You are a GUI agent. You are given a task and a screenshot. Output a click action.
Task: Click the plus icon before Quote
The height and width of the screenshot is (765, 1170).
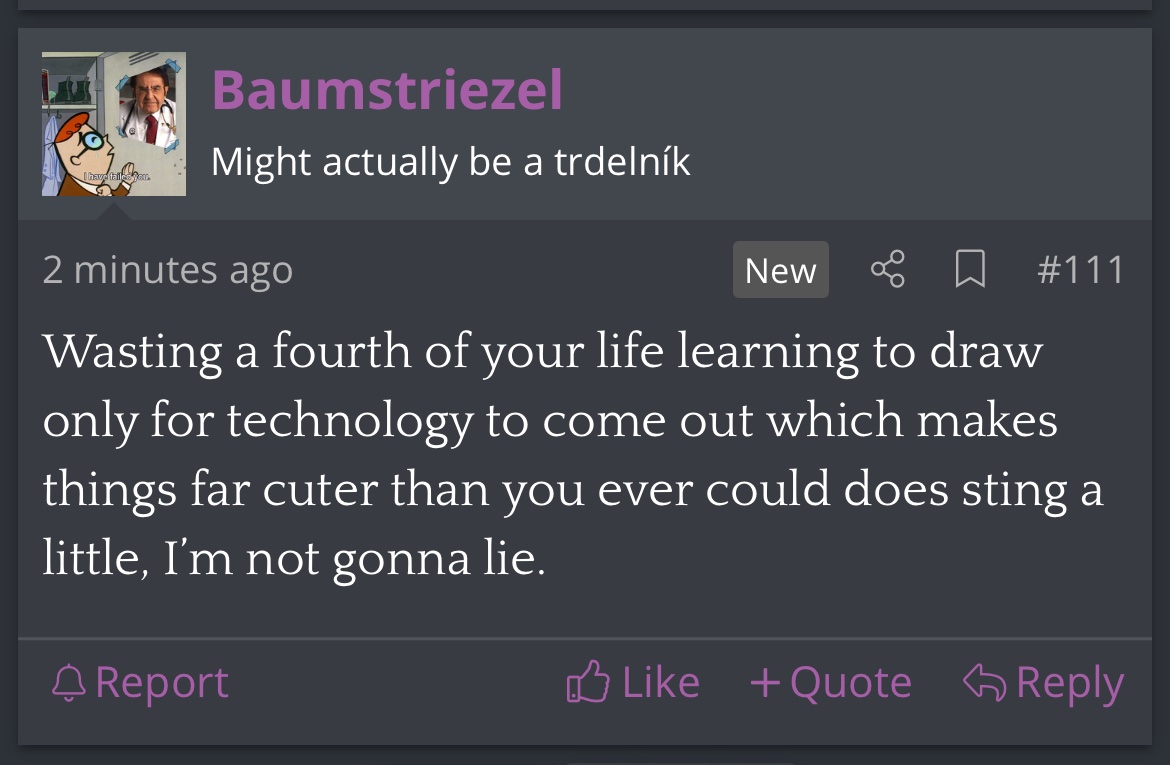pyautogui.click(x=765, y=683)
